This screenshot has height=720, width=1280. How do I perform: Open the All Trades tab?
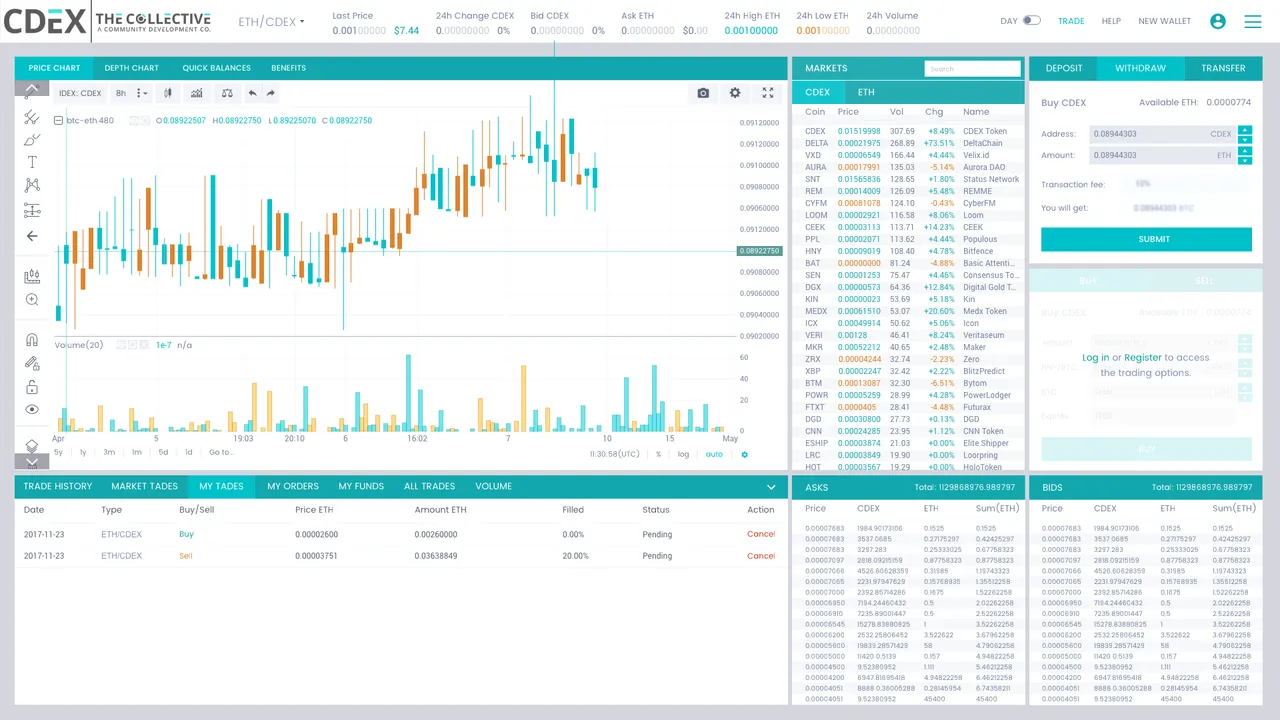click(x=429, y=486)
